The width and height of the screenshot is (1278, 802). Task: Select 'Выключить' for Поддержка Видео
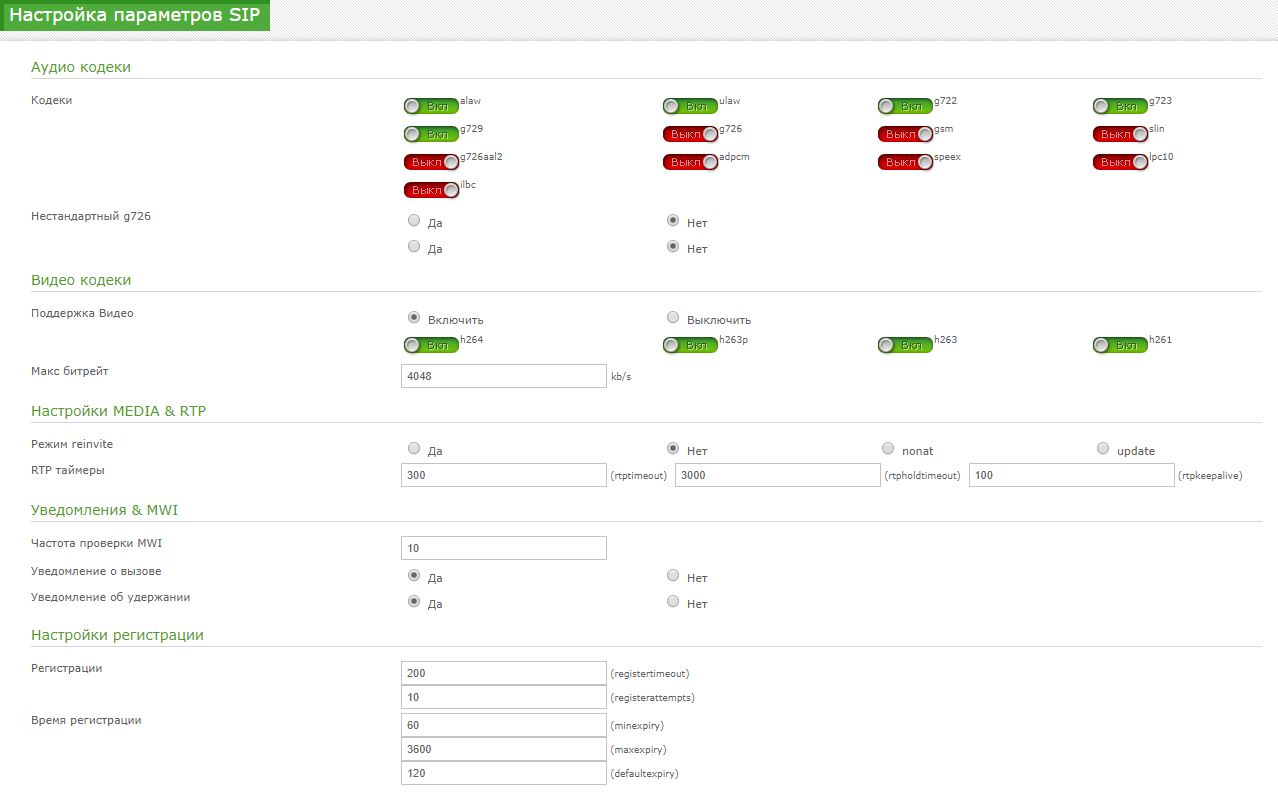[673, 318]
